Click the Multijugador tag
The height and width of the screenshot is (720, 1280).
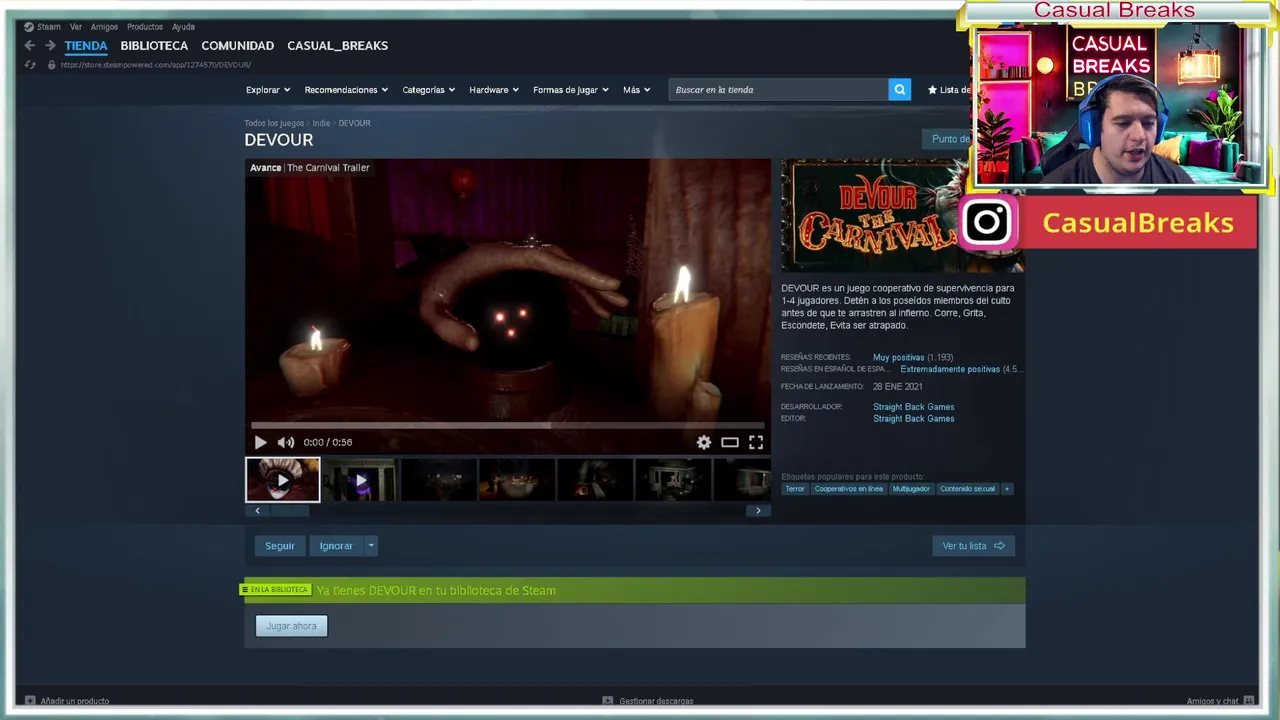[x=911, y=489]
